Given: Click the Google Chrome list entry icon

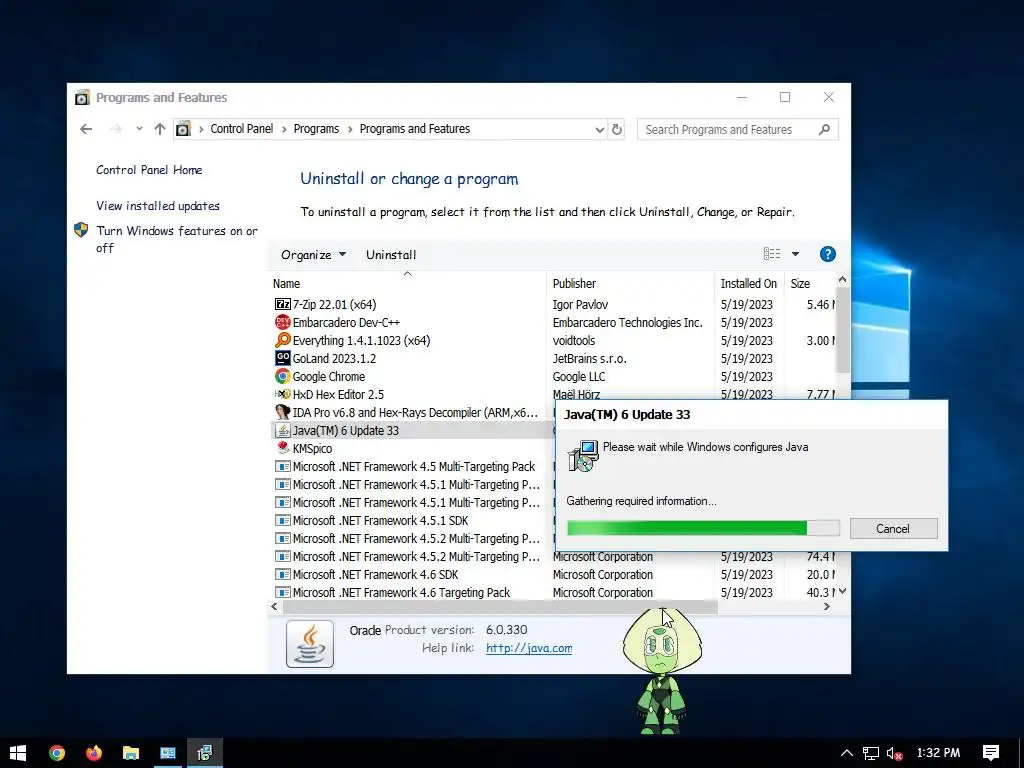Looking at the screenshot, I should click(x=283, y=376).
